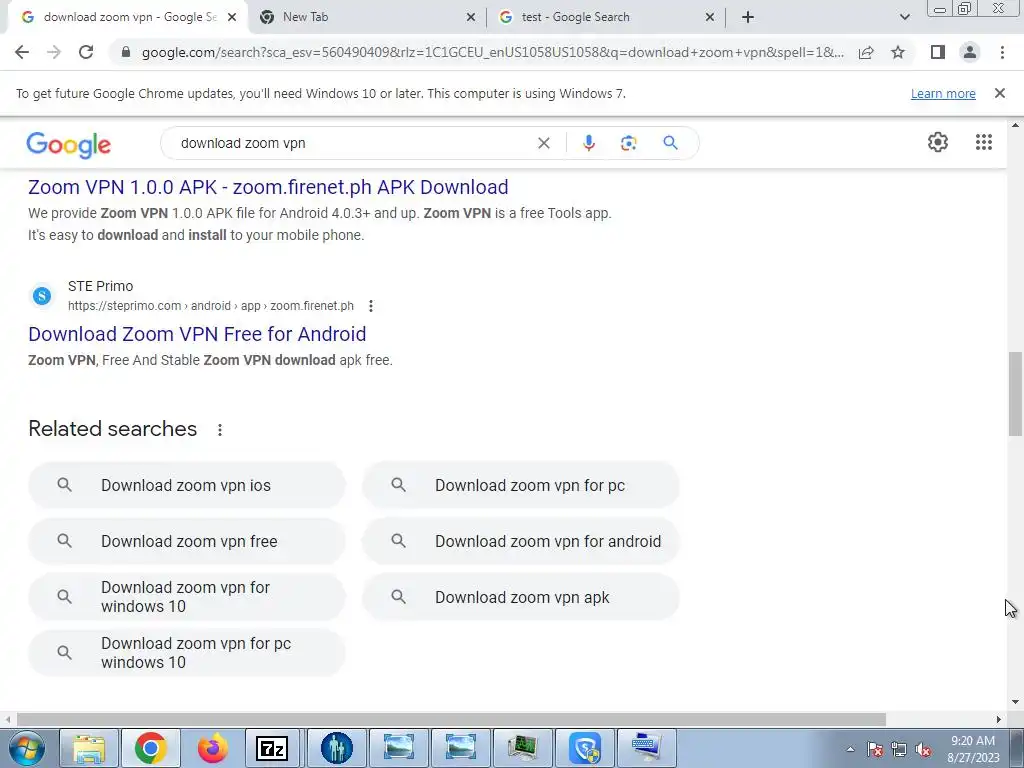Focus the Google search input field
This screenshot has height=768, width=1024.
[x=353, y=143]
